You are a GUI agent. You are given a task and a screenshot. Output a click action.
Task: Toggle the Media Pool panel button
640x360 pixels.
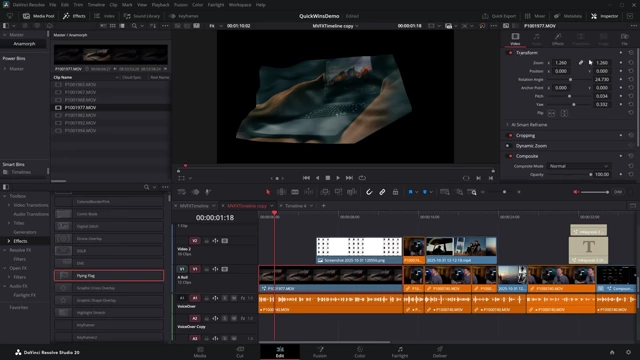(39, 16)
